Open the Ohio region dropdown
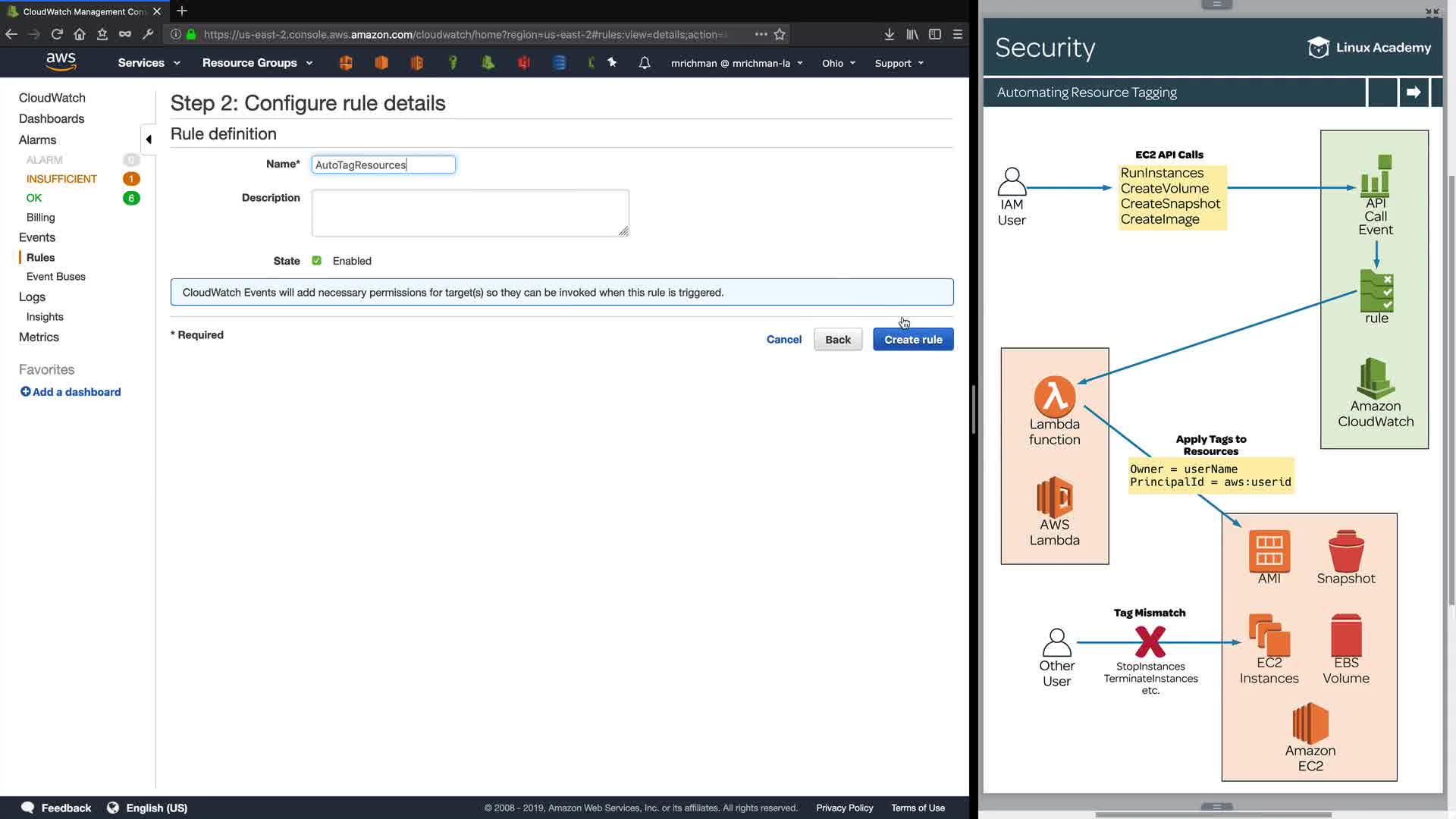The image size is (1456, 819). 838,63
